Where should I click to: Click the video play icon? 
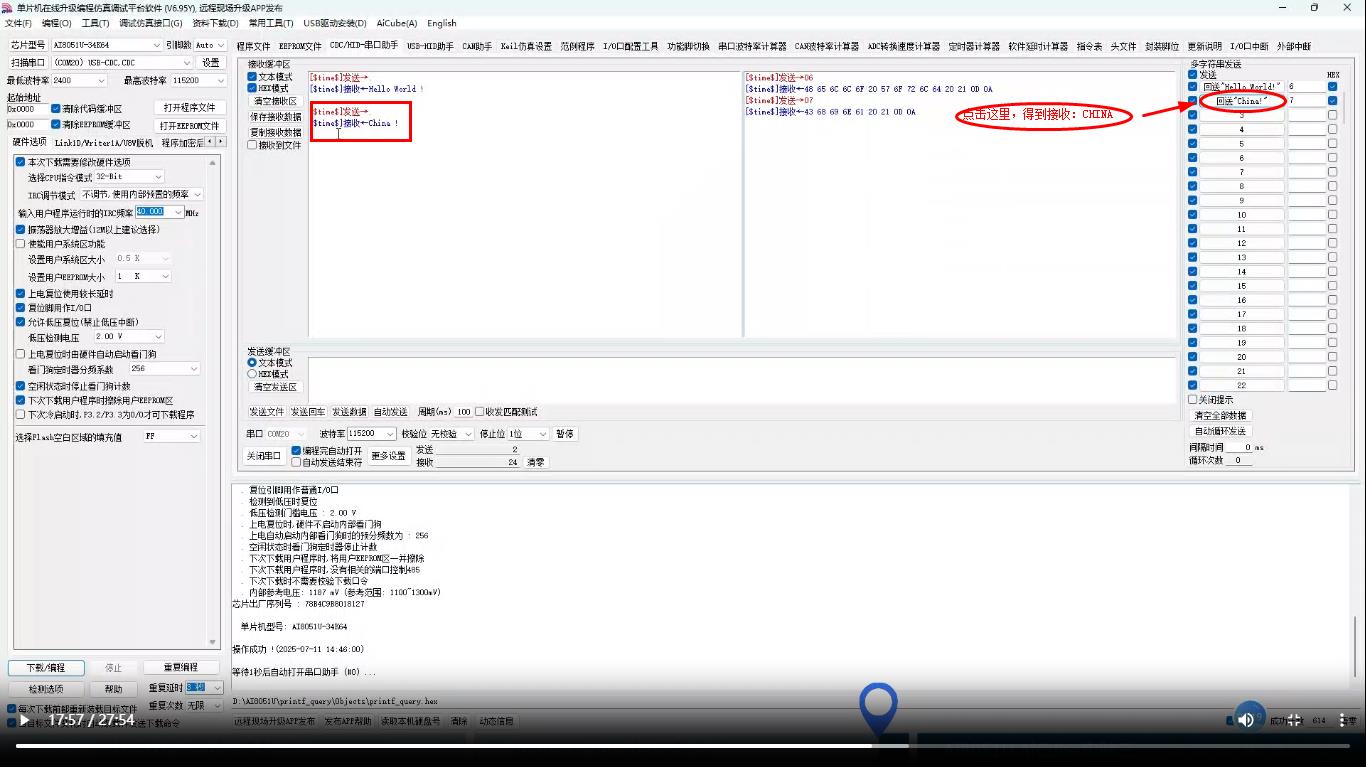point(25,720)
